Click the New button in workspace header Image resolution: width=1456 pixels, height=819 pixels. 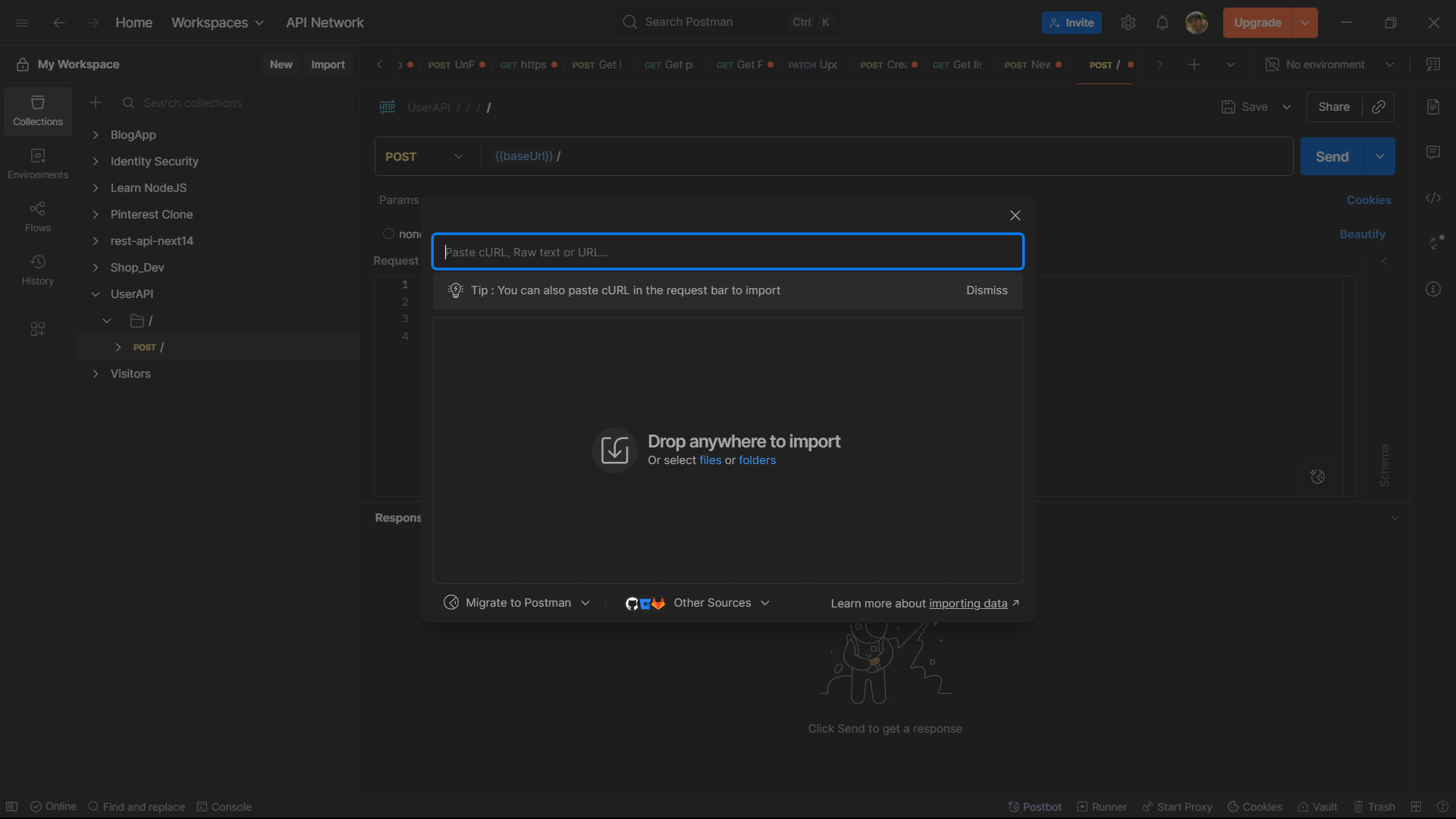point(281,64)
